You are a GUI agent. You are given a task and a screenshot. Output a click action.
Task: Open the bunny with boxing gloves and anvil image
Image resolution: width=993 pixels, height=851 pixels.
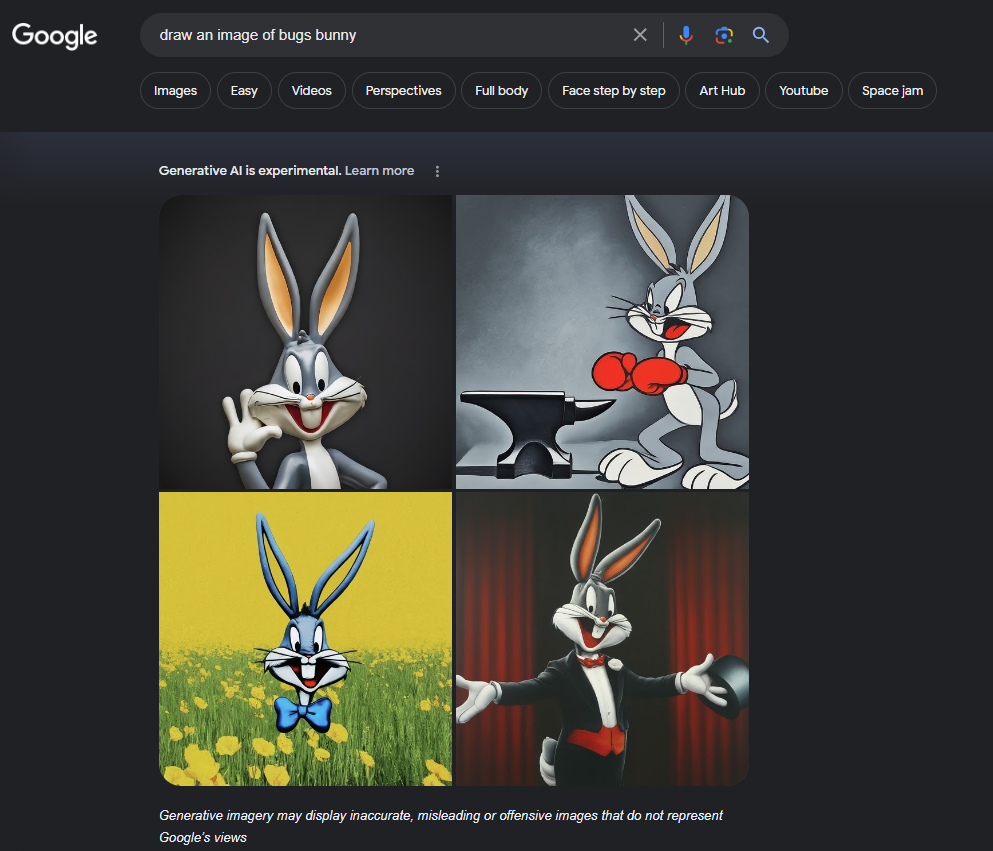coord(602,342)
